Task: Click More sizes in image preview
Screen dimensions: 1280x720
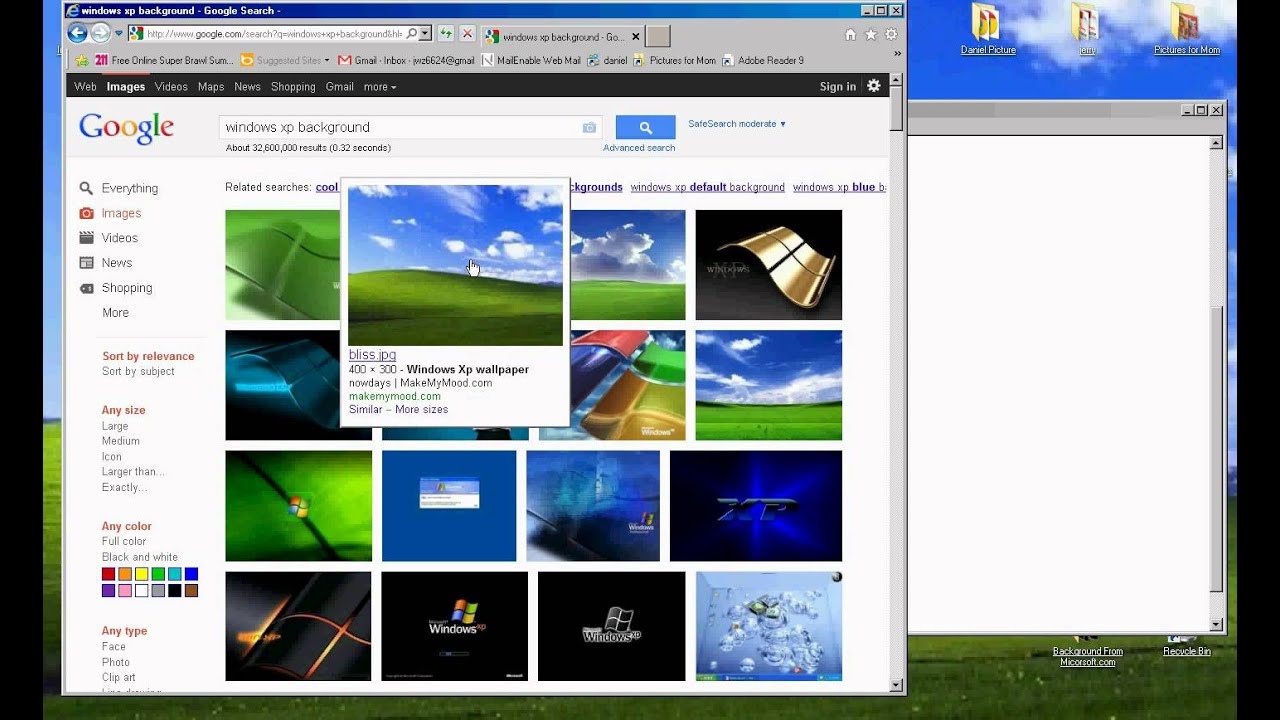Action: click(x=421, y=410)
